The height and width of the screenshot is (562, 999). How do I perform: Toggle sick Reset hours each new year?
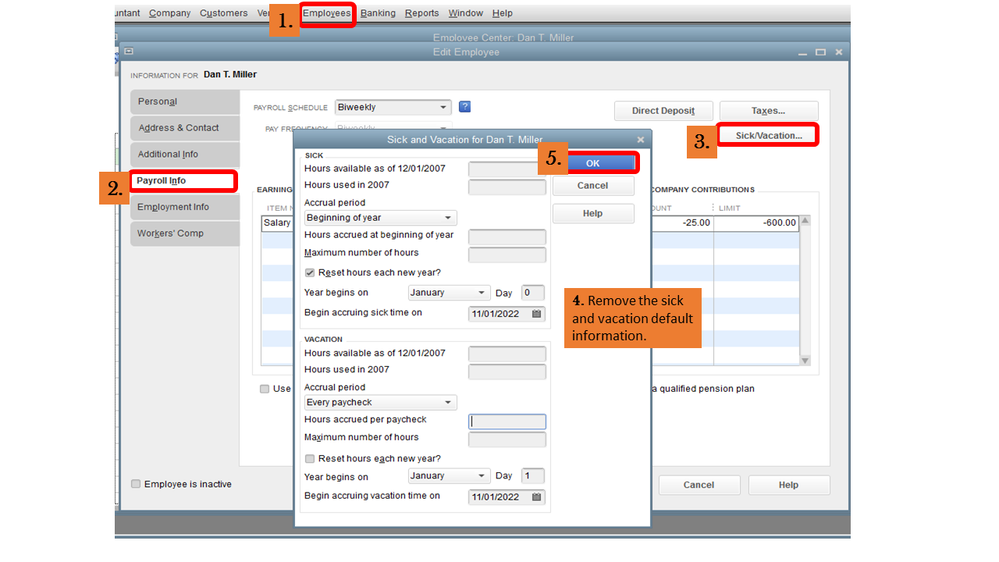310,273
